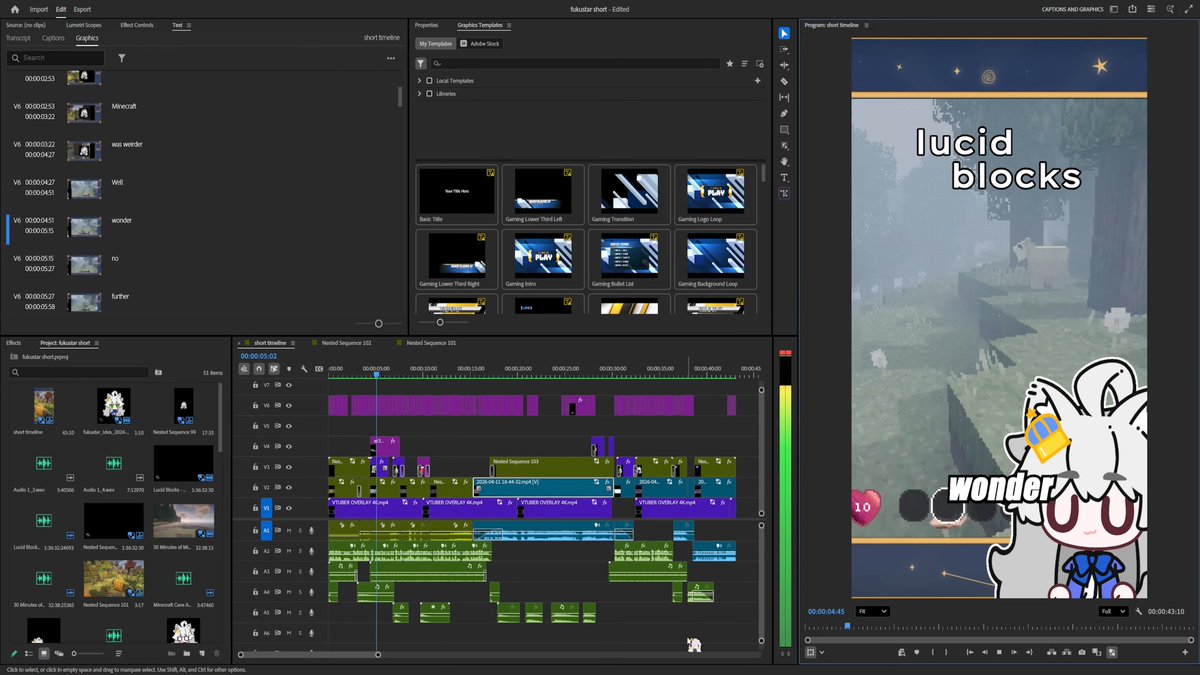This screenshot has width=1200, height=675.
Task: Select the Ripple Edit tool
Action: click(784, 65)
